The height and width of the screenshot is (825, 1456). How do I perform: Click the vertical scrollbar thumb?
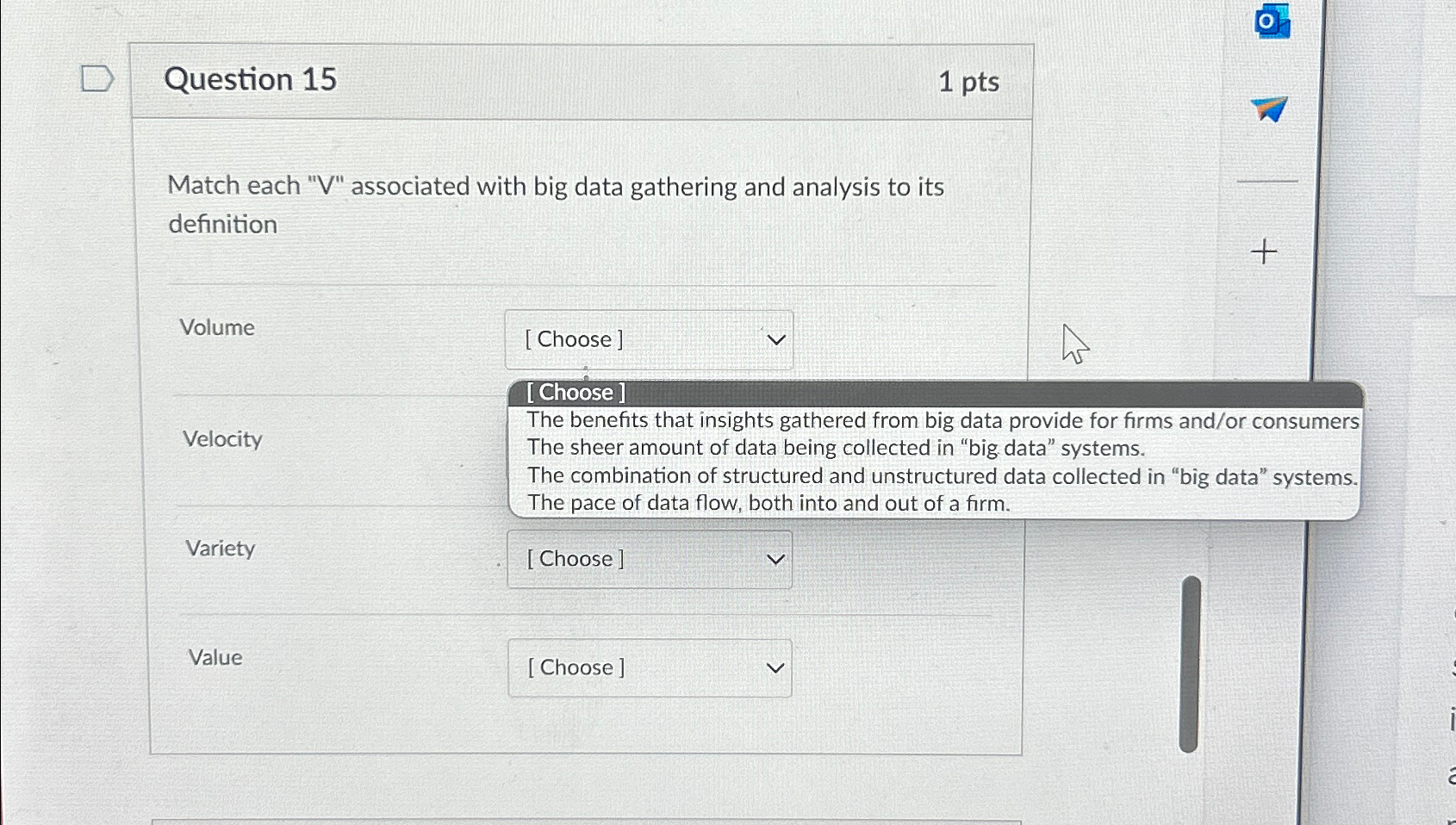[x=1192, y=661]
